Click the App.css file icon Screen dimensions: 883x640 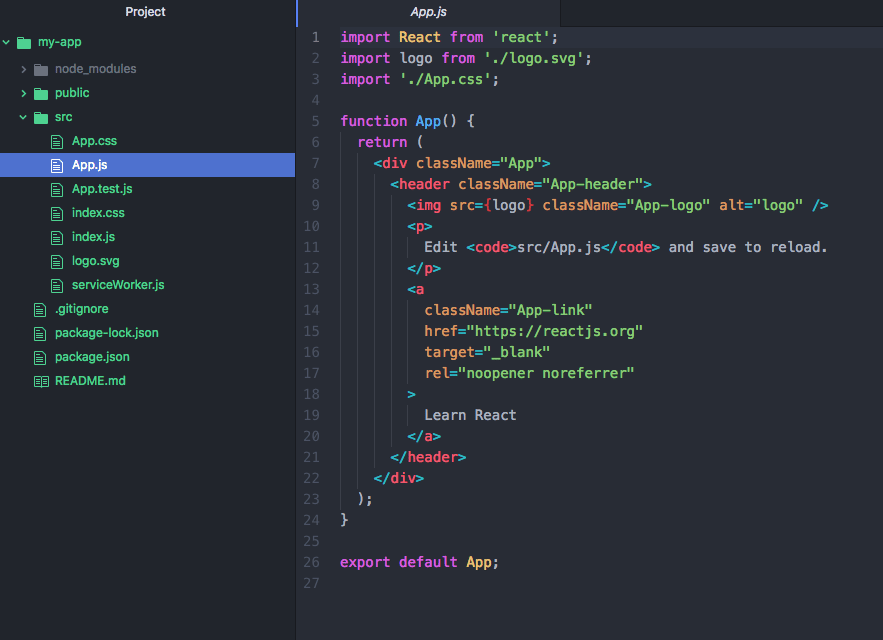pyautogui.click(x=57, y=141)
